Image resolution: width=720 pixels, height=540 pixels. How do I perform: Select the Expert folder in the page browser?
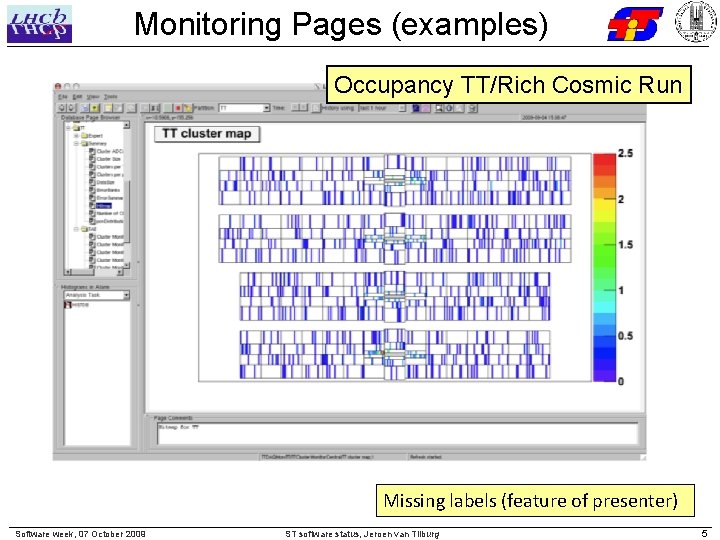pyautogui.click(x=92, y=136)
